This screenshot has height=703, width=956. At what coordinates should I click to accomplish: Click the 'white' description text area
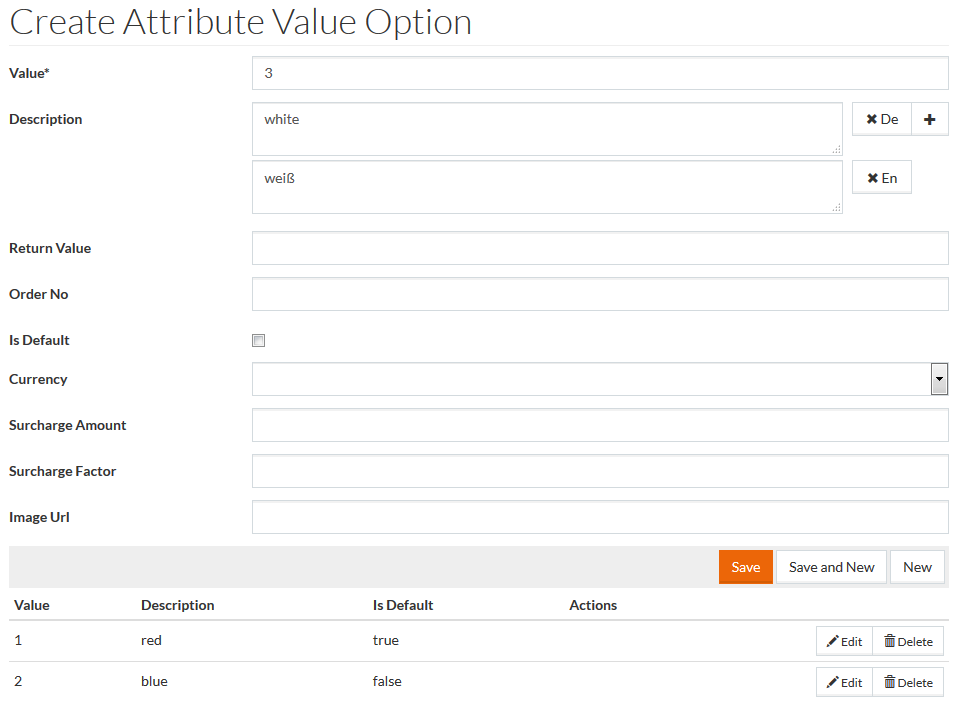click(x=546, y=129)
